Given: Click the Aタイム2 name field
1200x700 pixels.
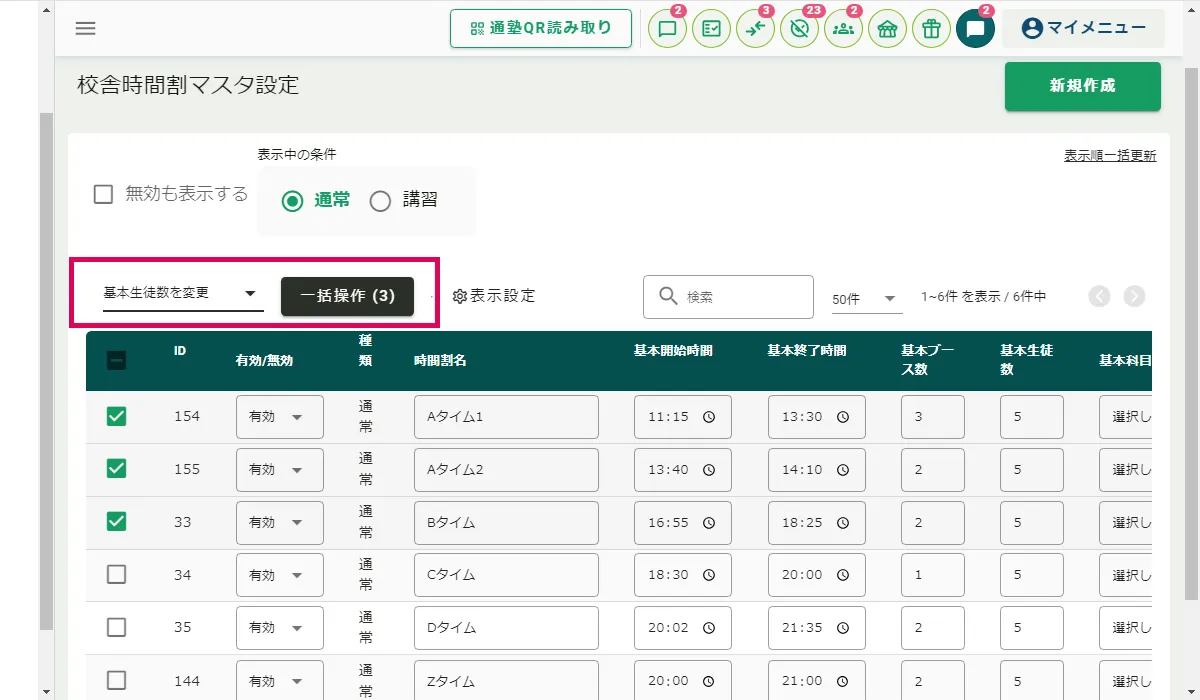Looking at the screenshot, I should (x=506, y=470).
